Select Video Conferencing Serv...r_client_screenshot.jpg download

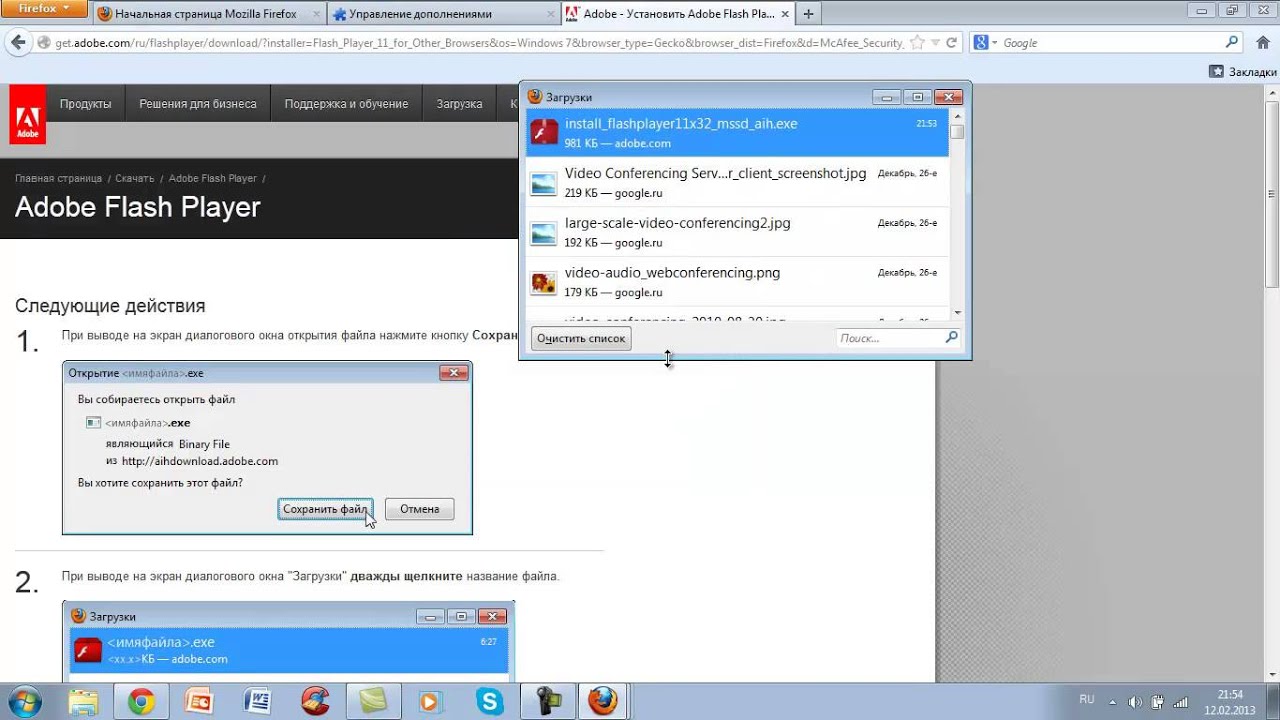[x=736, y=182]
